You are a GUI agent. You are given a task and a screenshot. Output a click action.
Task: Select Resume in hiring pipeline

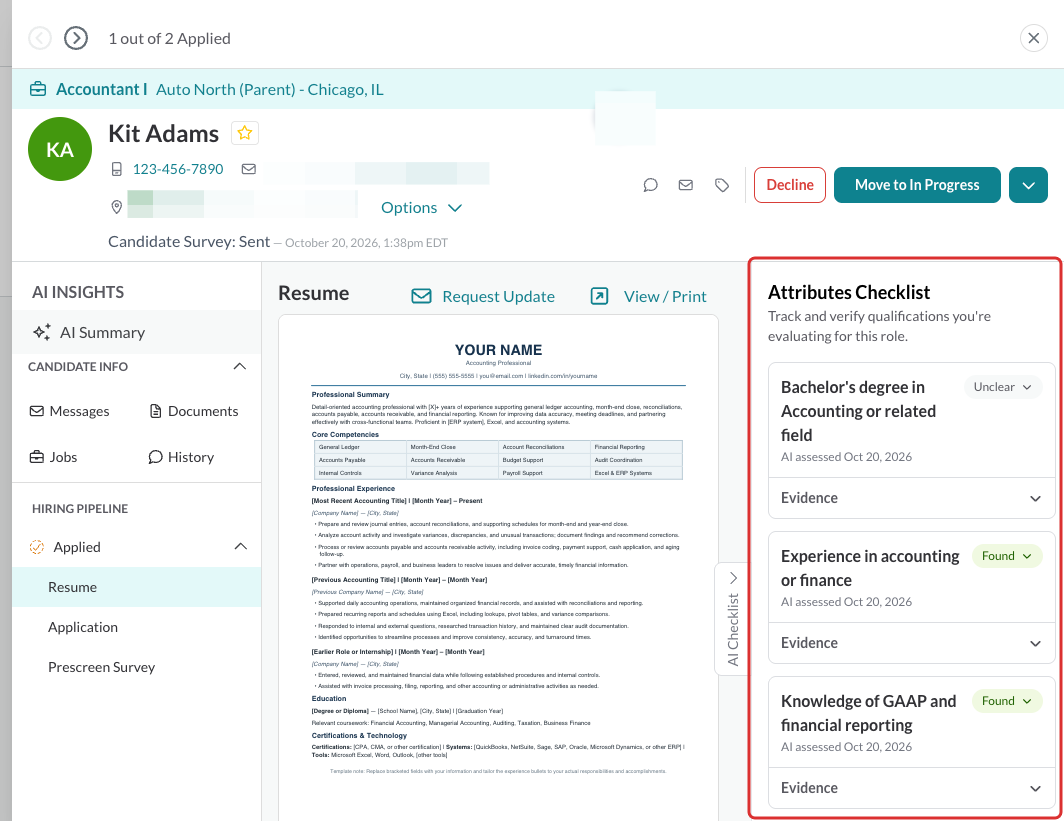136,587
